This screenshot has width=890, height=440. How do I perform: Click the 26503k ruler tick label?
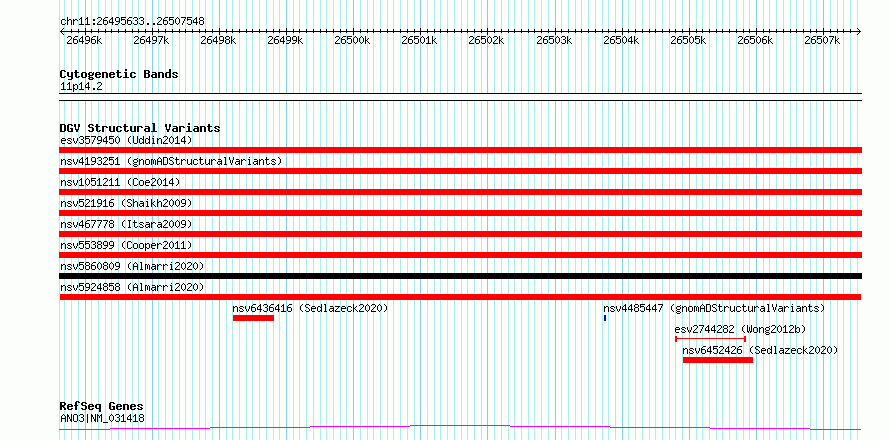[x=554, y=40]
